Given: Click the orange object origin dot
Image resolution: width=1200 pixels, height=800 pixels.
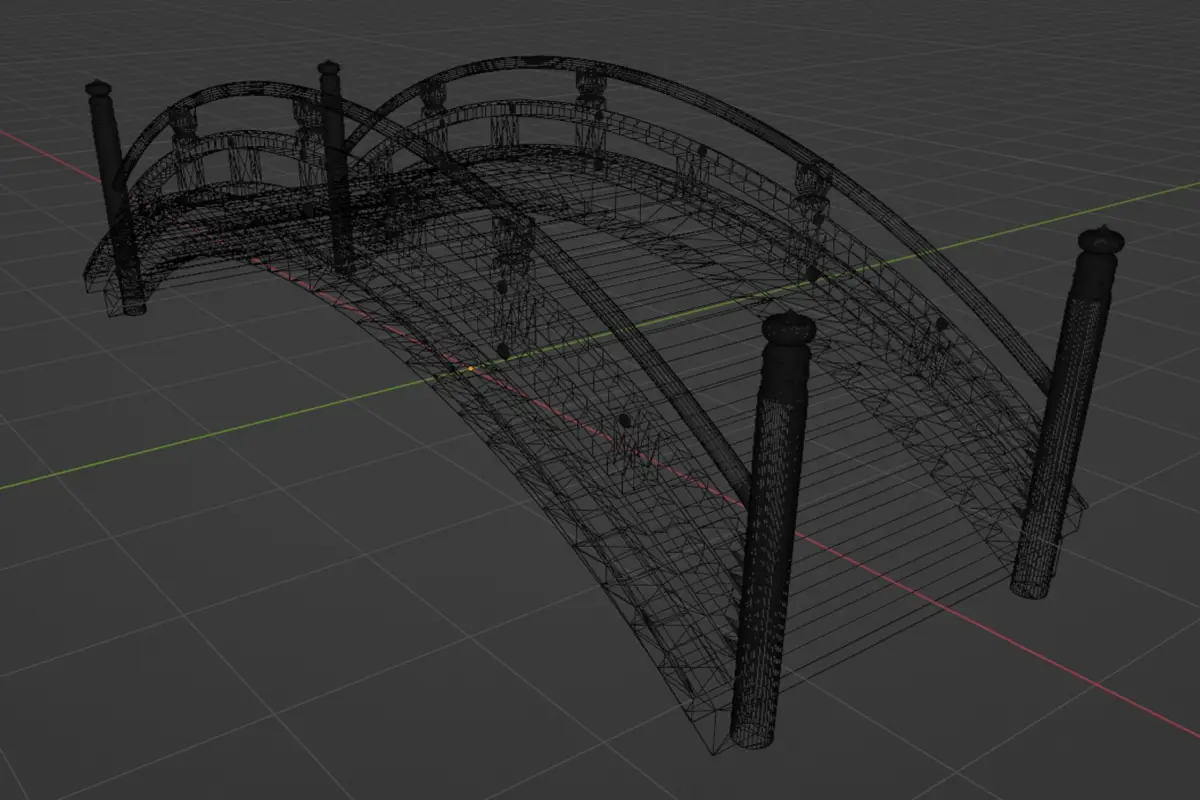Looking at the screenshot, I should coord(471,369).
